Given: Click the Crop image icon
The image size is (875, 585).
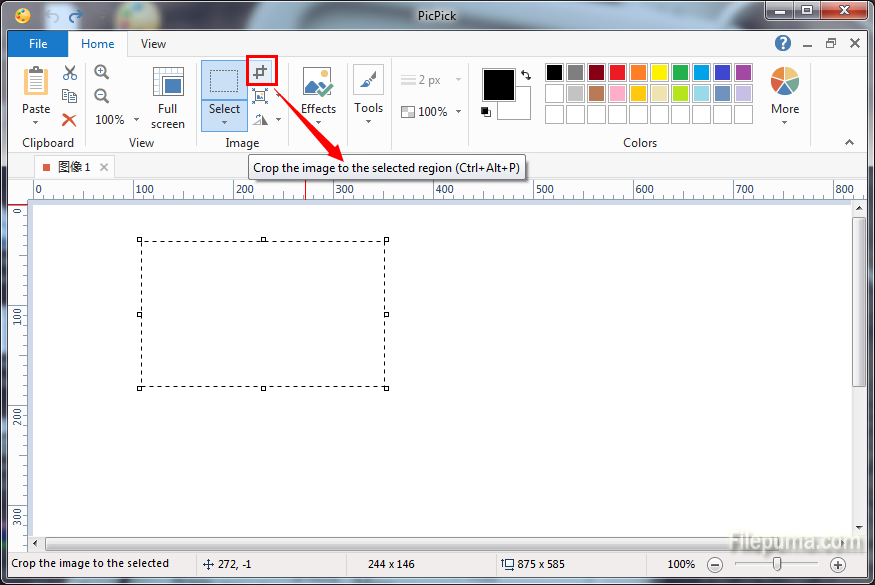Looking at the screenshot, I should (x=261, y=71).
